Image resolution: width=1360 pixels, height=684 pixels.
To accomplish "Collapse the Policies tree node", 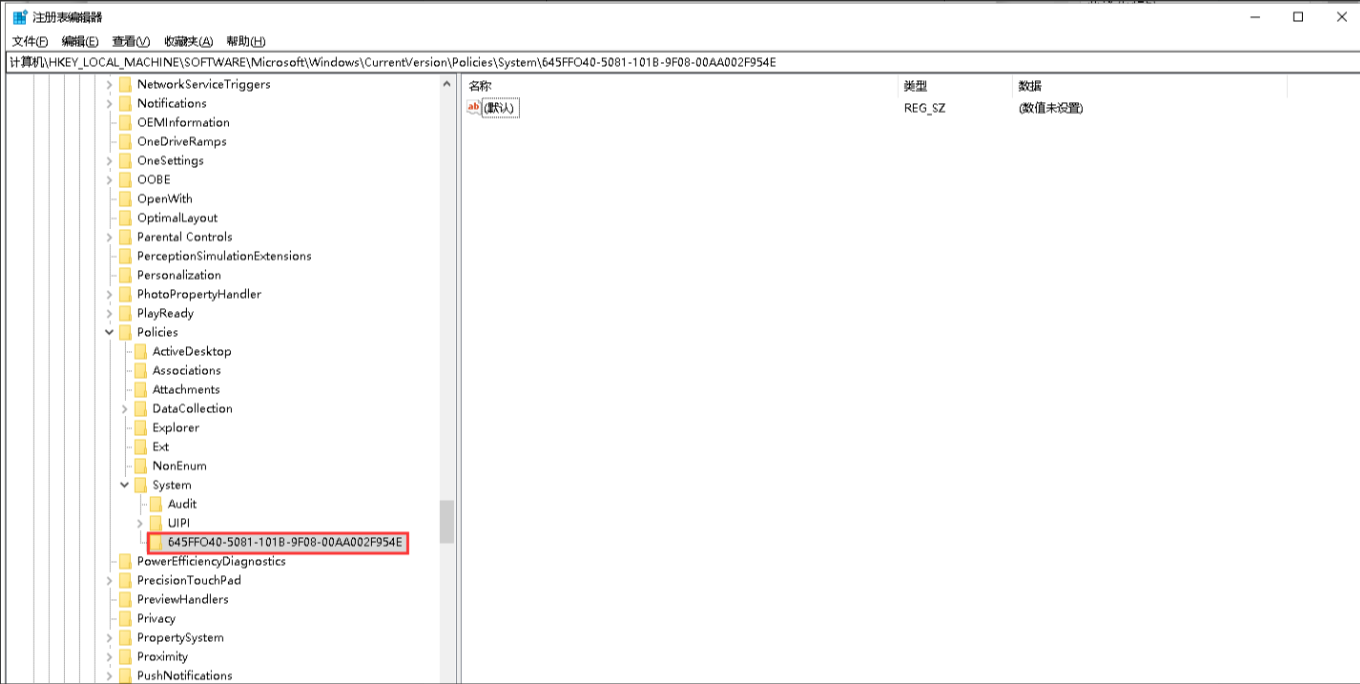I will (109, 332).
